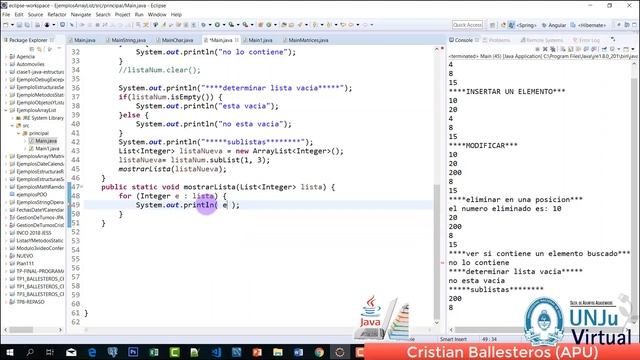The image size is (640, 360).
Task: Switch to the Hibernate perspective
Action: pos(588,25)
